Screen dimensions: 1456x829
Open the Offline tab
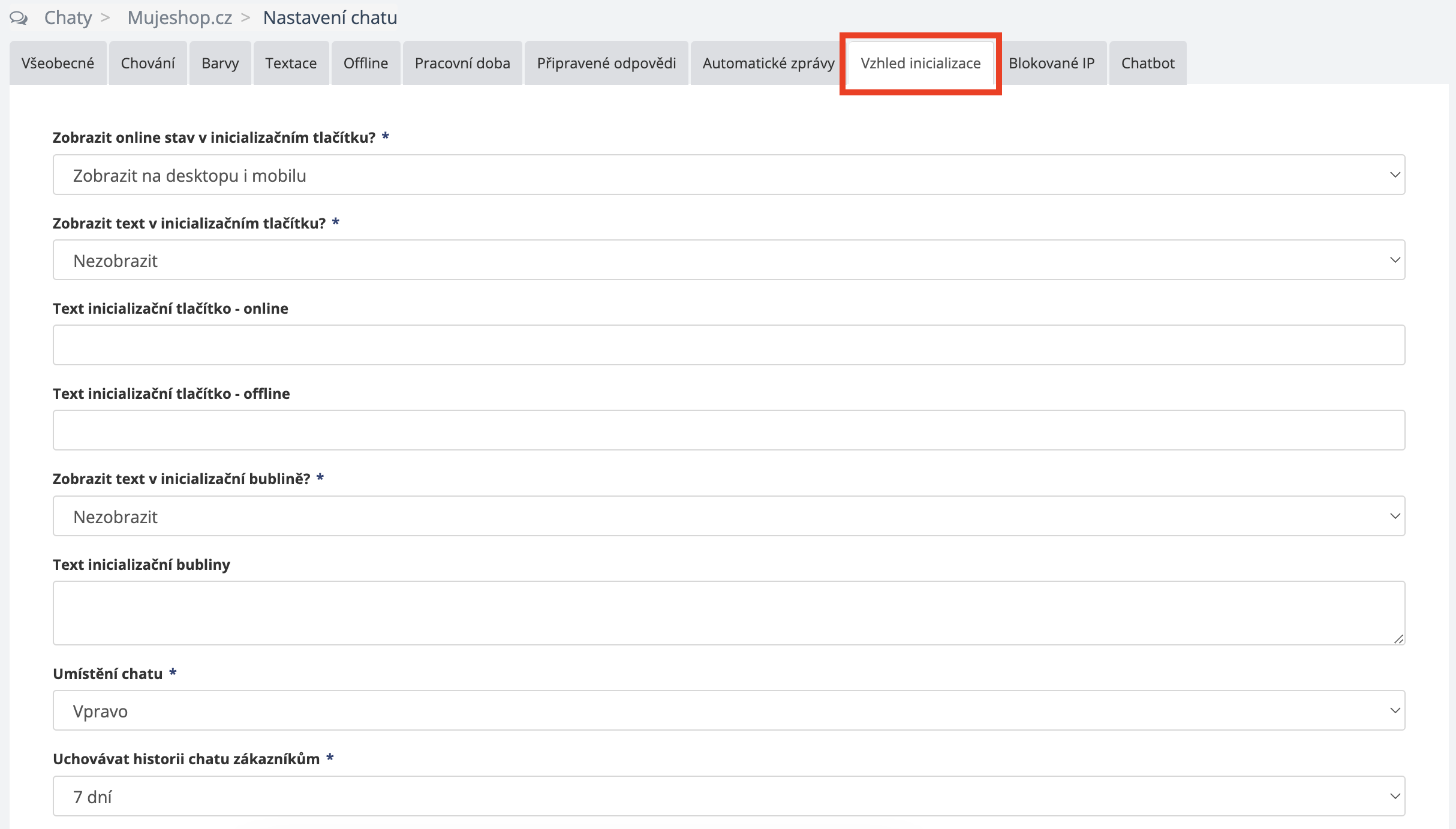pos(365,63)
